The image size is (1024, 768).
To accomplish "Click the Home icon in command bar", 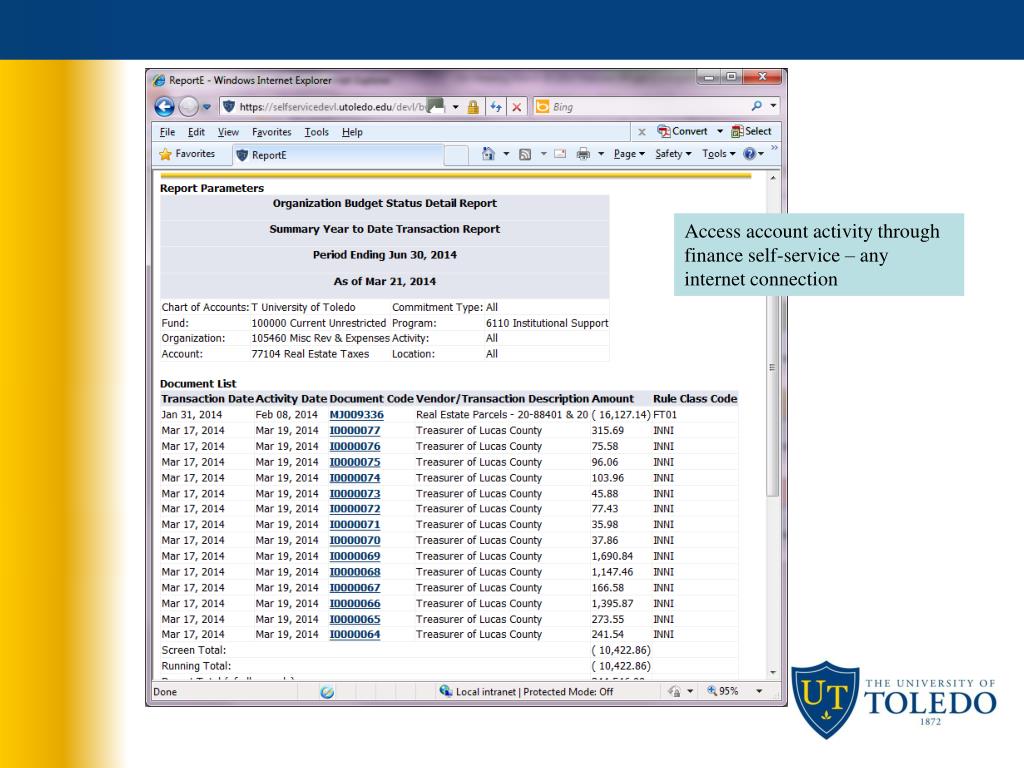I will [488, 153].
